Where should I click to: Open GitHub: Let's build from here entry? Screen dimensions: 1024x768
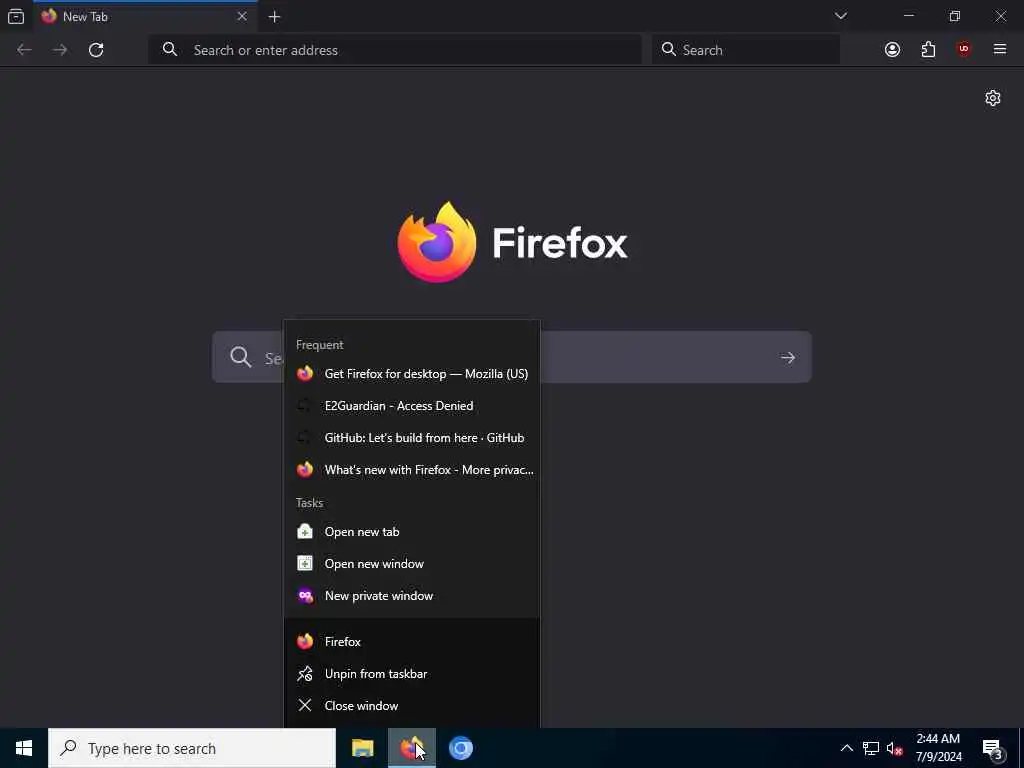pyautogui.click(x=412, y=438)
